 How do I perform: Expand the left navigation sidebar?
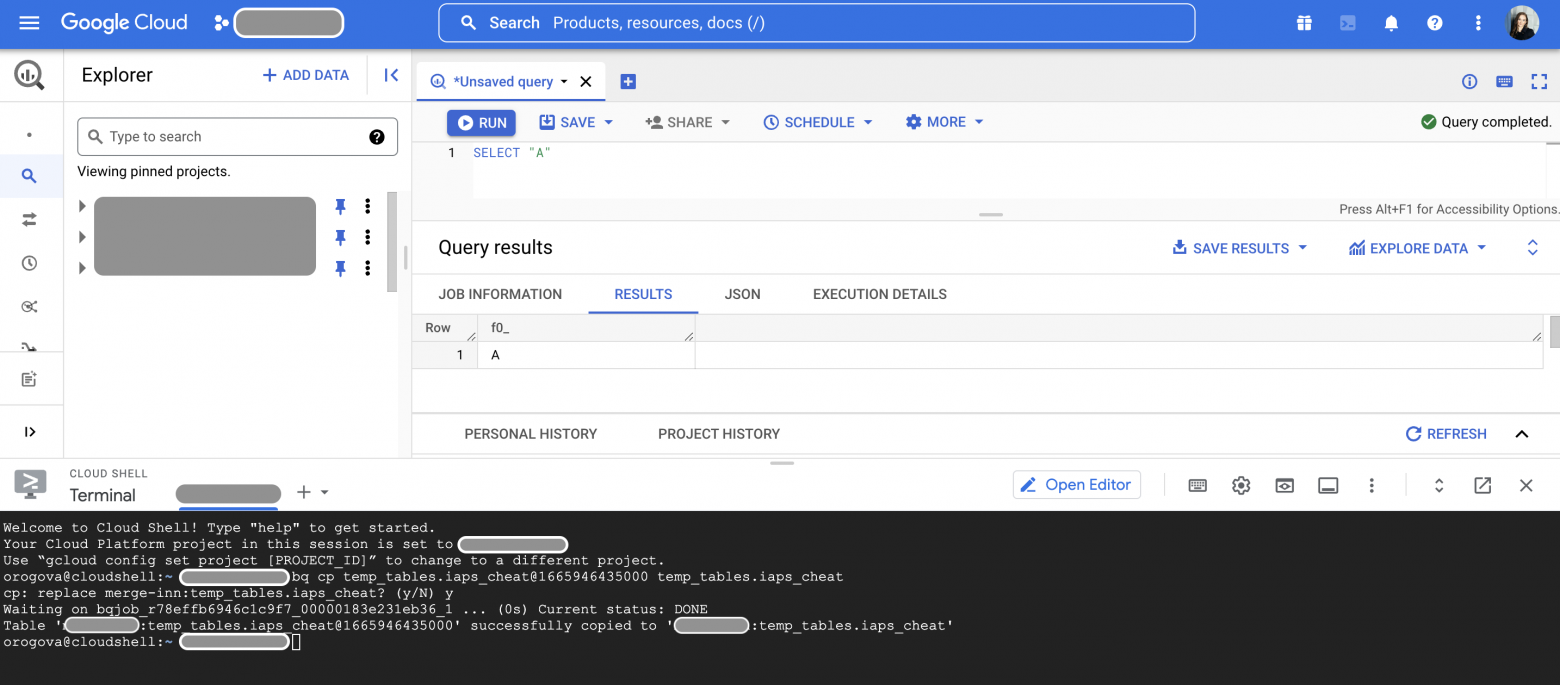(29, 432)
